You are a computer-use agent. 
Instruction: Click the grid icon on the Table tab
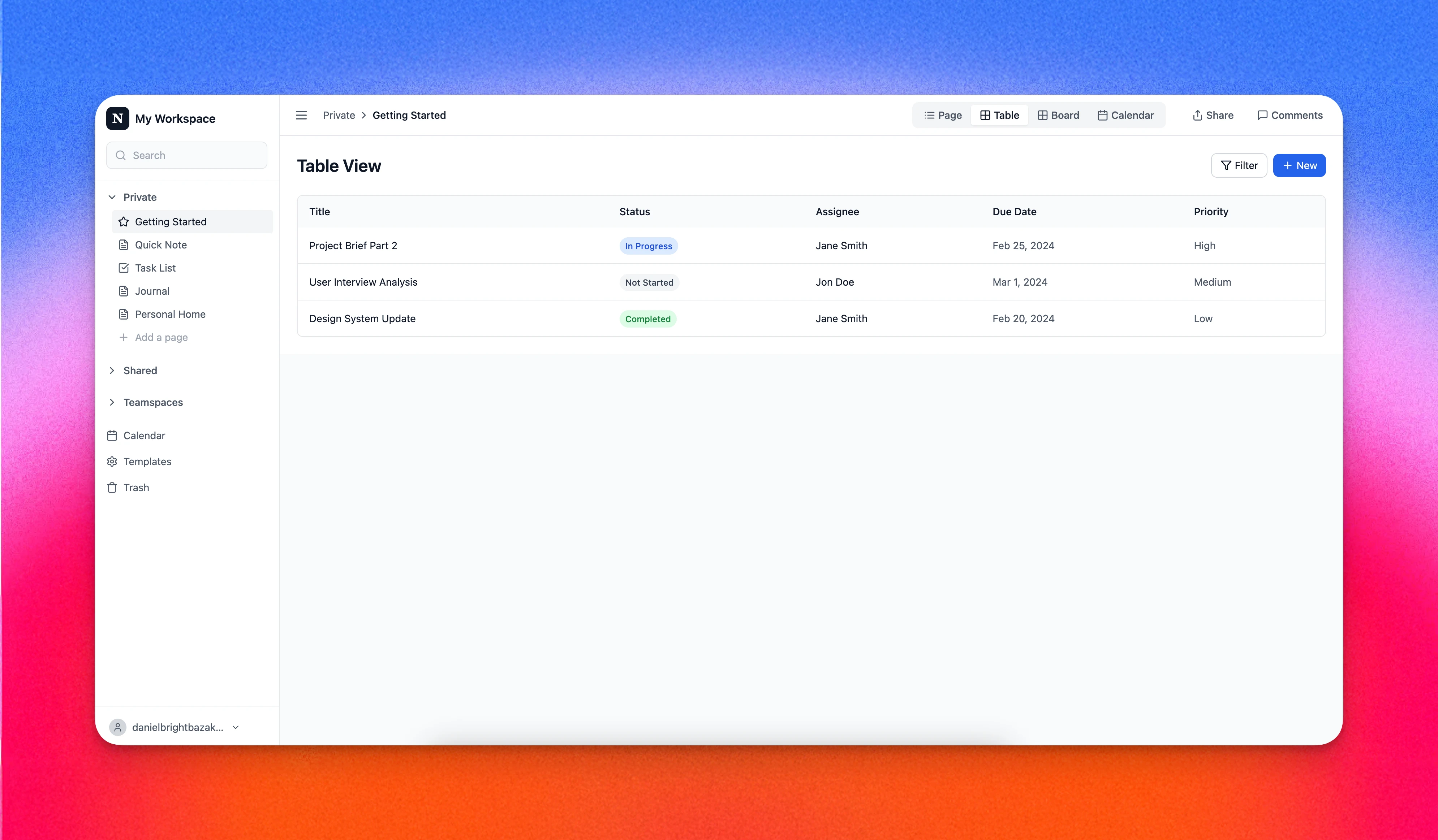point(985,115)
